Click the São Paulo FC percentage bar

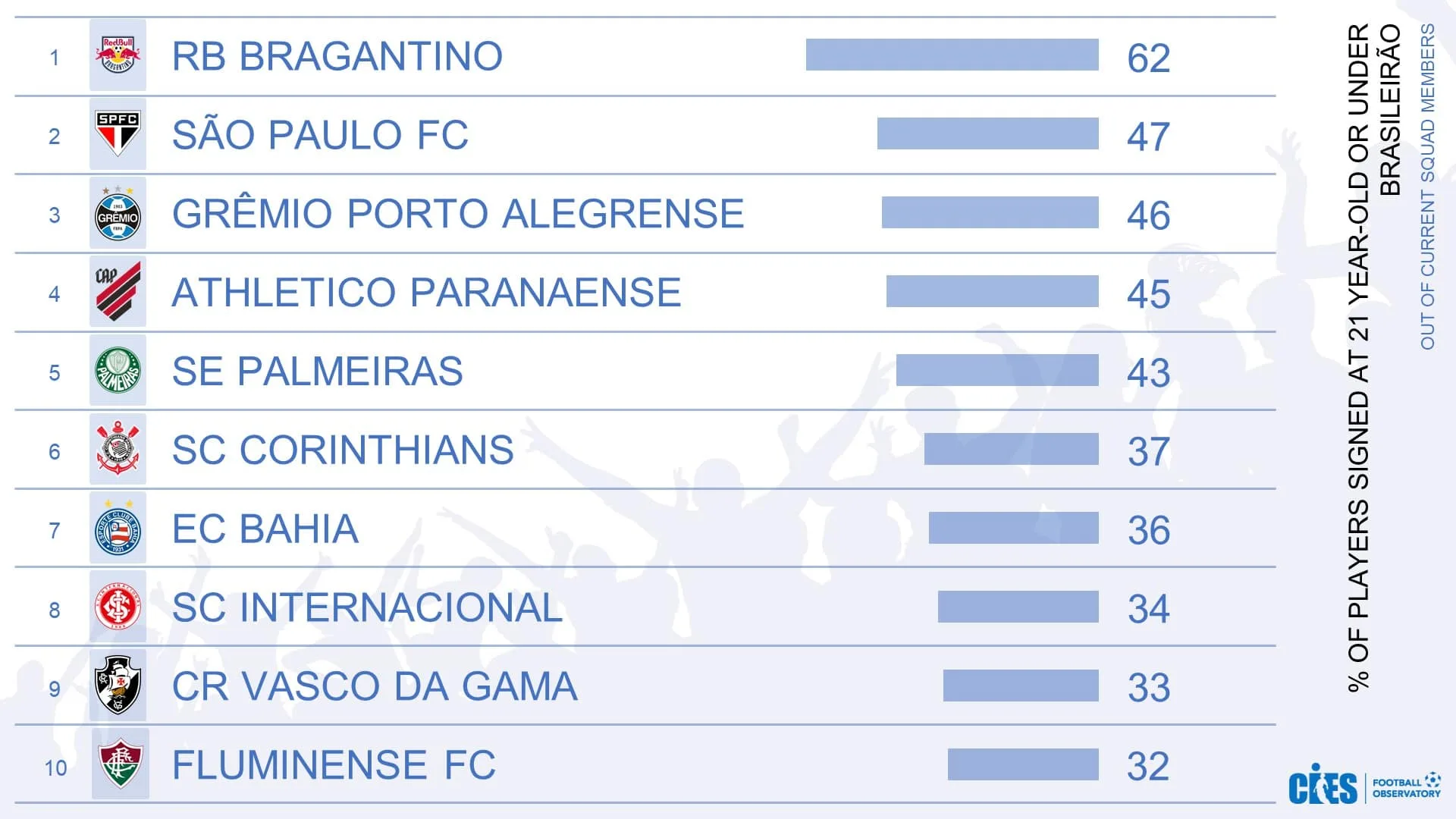[987, 134]
